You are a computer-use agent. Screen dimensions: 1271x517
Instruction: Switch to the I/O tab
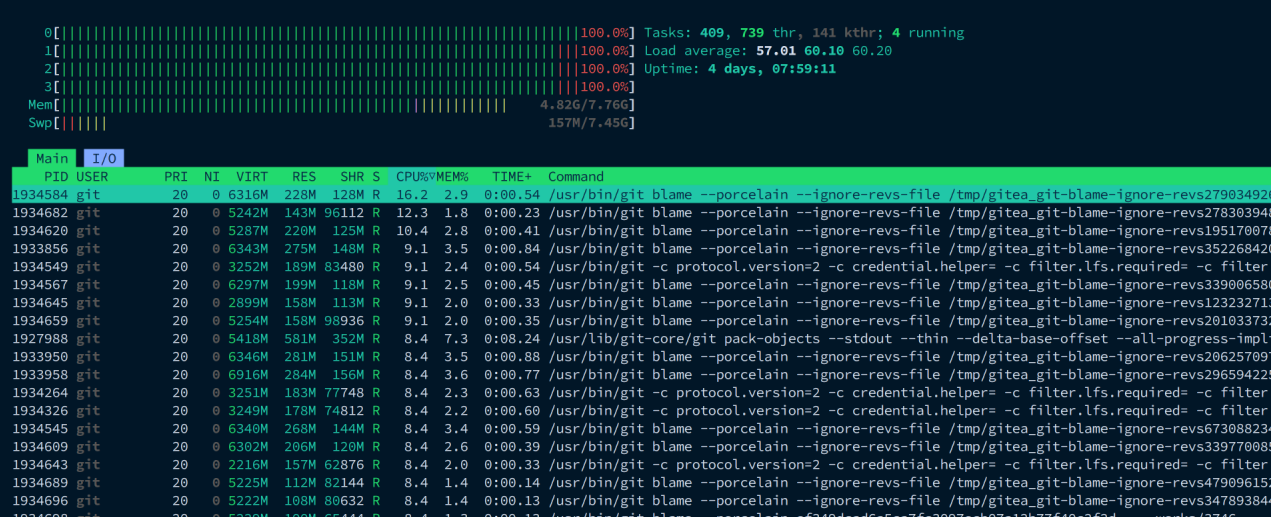pos(104,158)
